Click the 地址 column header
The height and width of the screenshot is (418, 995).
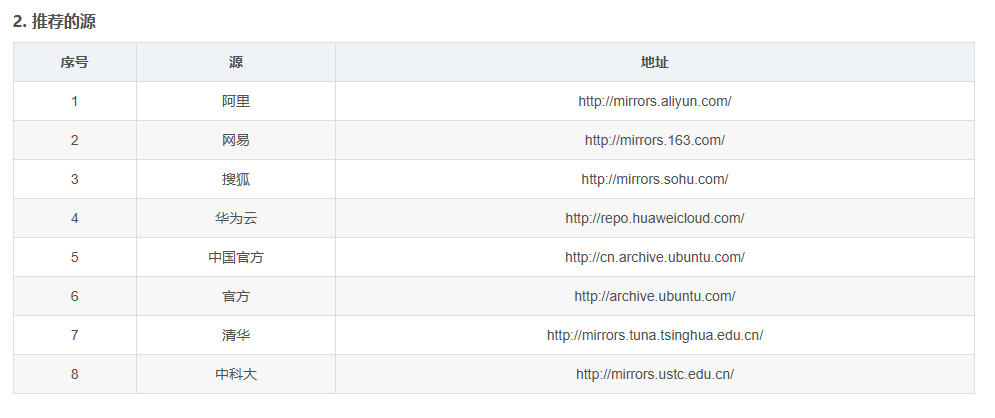coord(654,62)
